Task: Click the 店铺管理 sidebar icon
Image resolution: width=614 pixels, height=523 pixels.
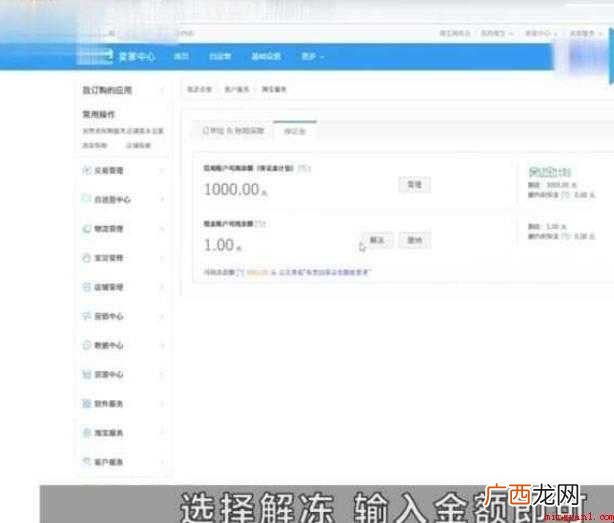Action: pyautogui.click(x=86, y=287)
